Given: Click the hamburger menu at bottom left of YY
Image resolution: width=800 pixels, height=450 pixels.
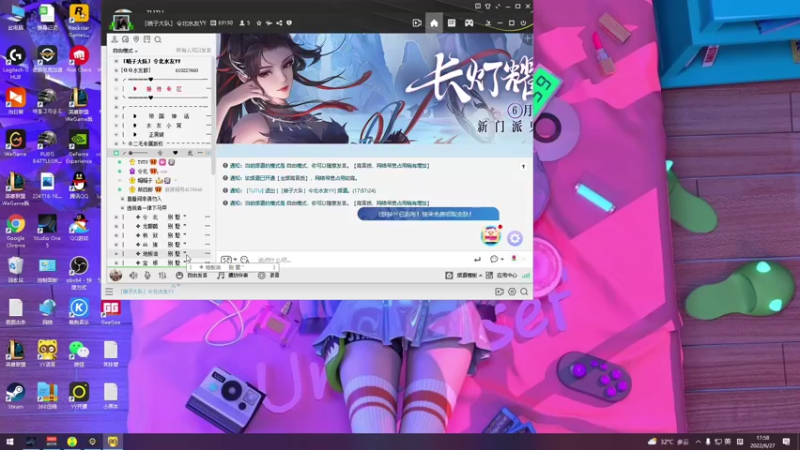Looking at the screenshot, I should click(109, 292).
